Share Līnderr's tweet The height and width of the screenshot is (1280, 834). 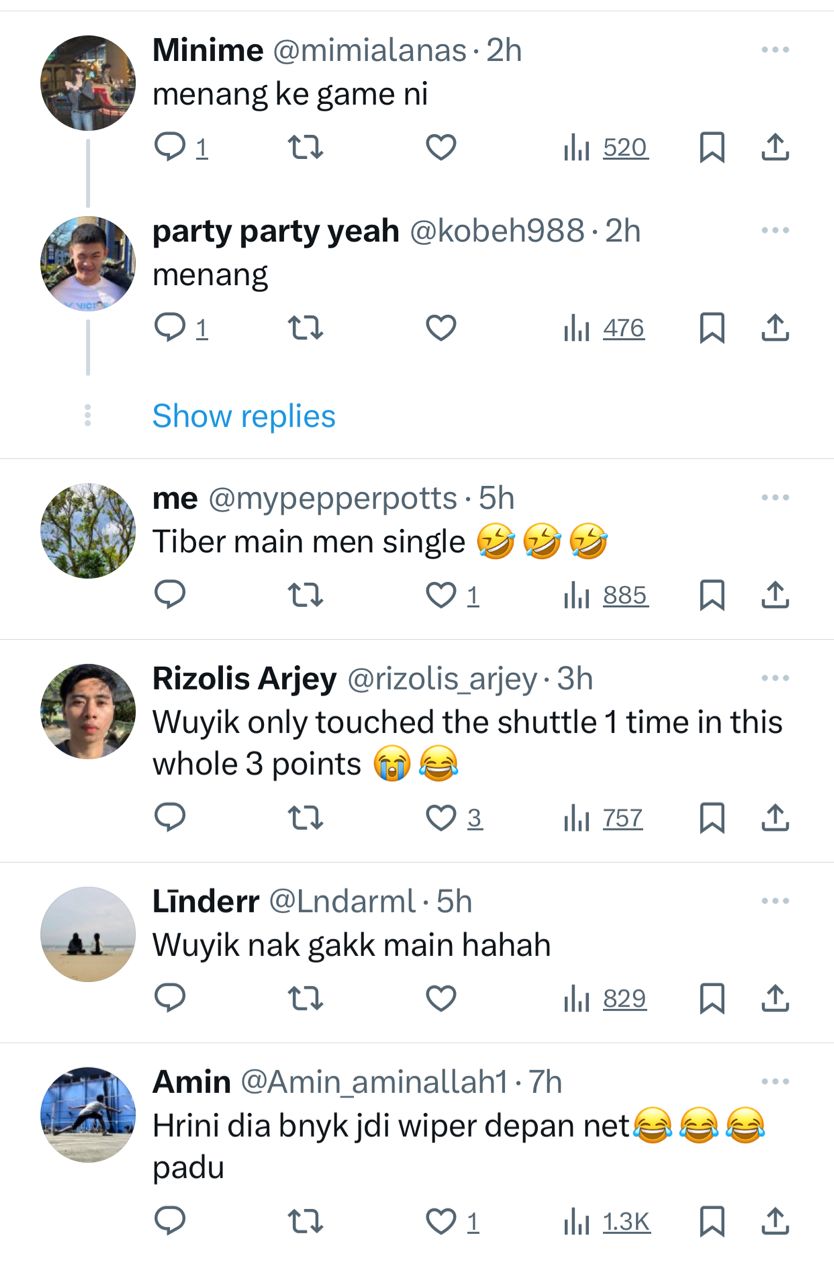[776, 998]
